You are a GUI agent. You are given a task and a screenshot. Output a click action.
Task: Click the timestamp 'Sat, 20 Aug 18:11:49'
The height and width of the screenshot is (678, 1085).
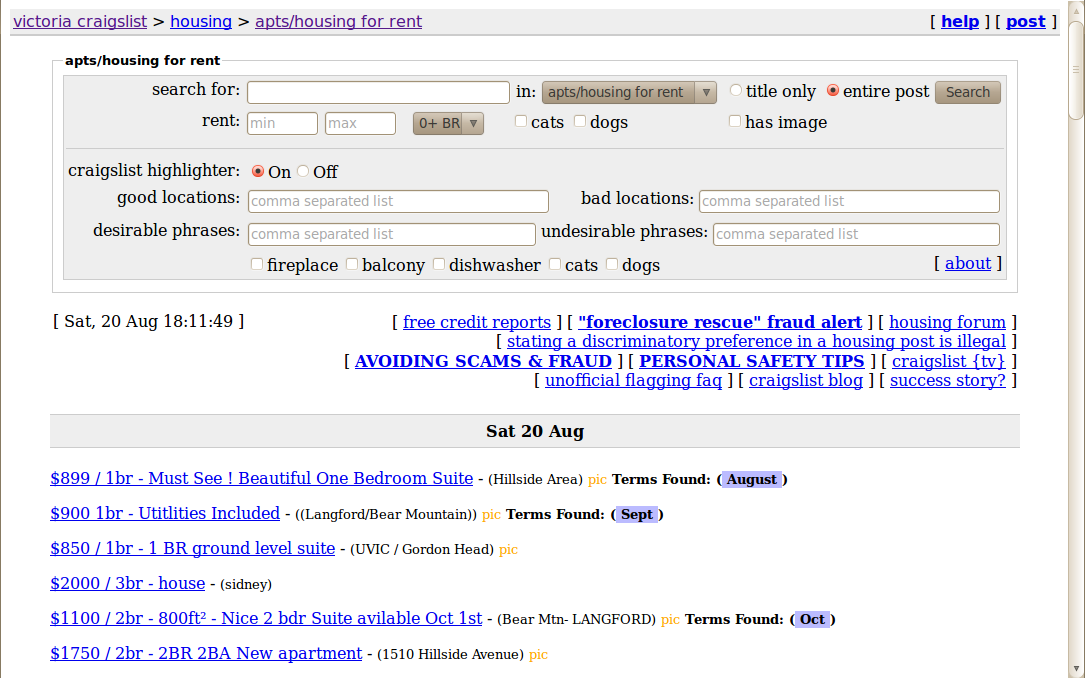149,322
